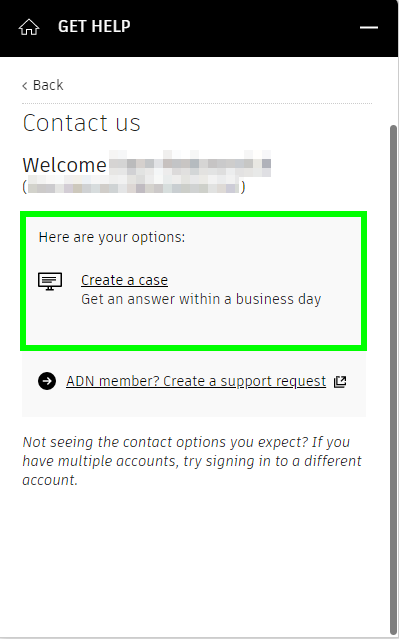Click the Welcome greeting text
Image resolution: width=399 pixels, height=639 pixels.
click(64, 165)
